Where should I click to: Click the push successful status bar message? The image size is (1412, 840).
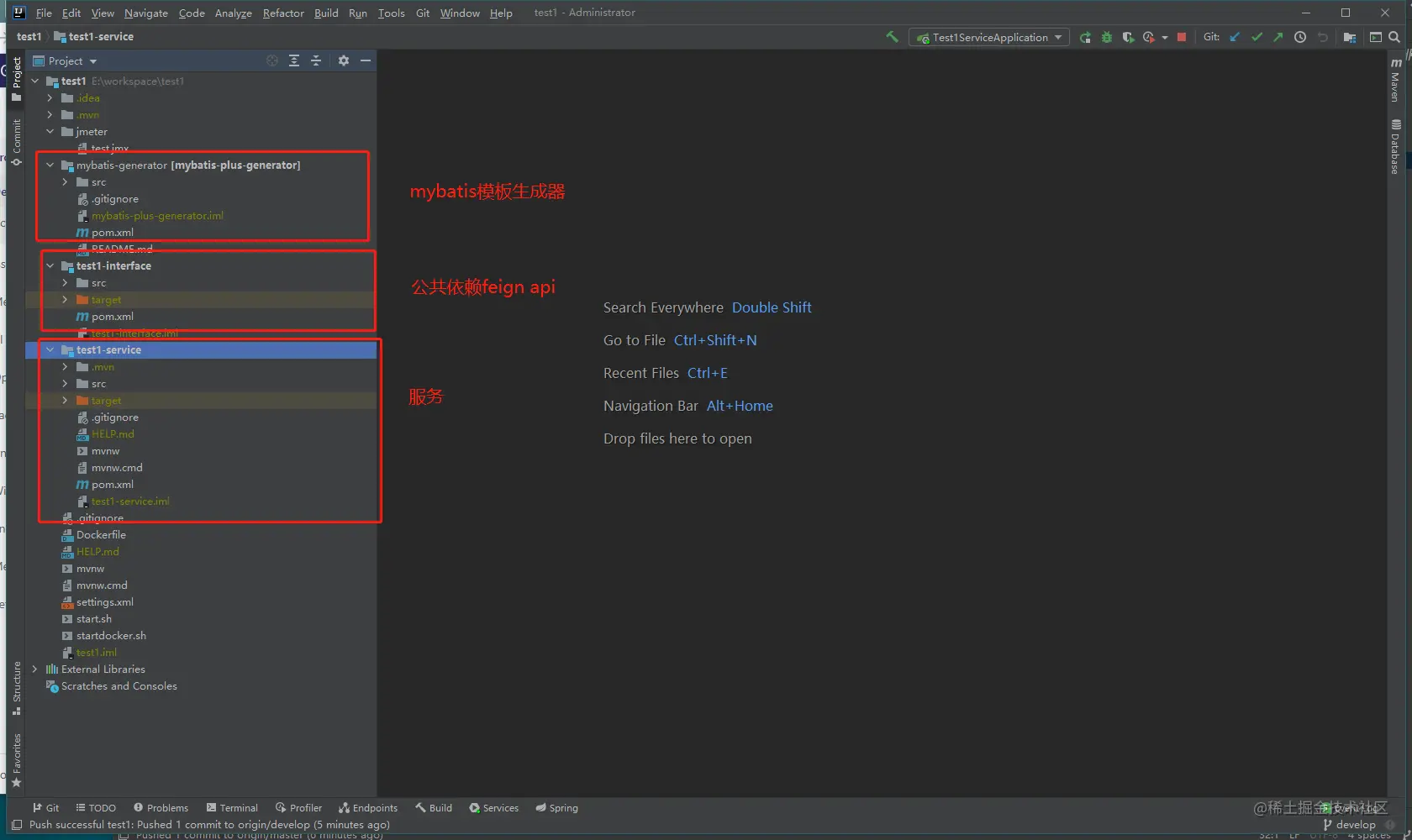point(209,825)
